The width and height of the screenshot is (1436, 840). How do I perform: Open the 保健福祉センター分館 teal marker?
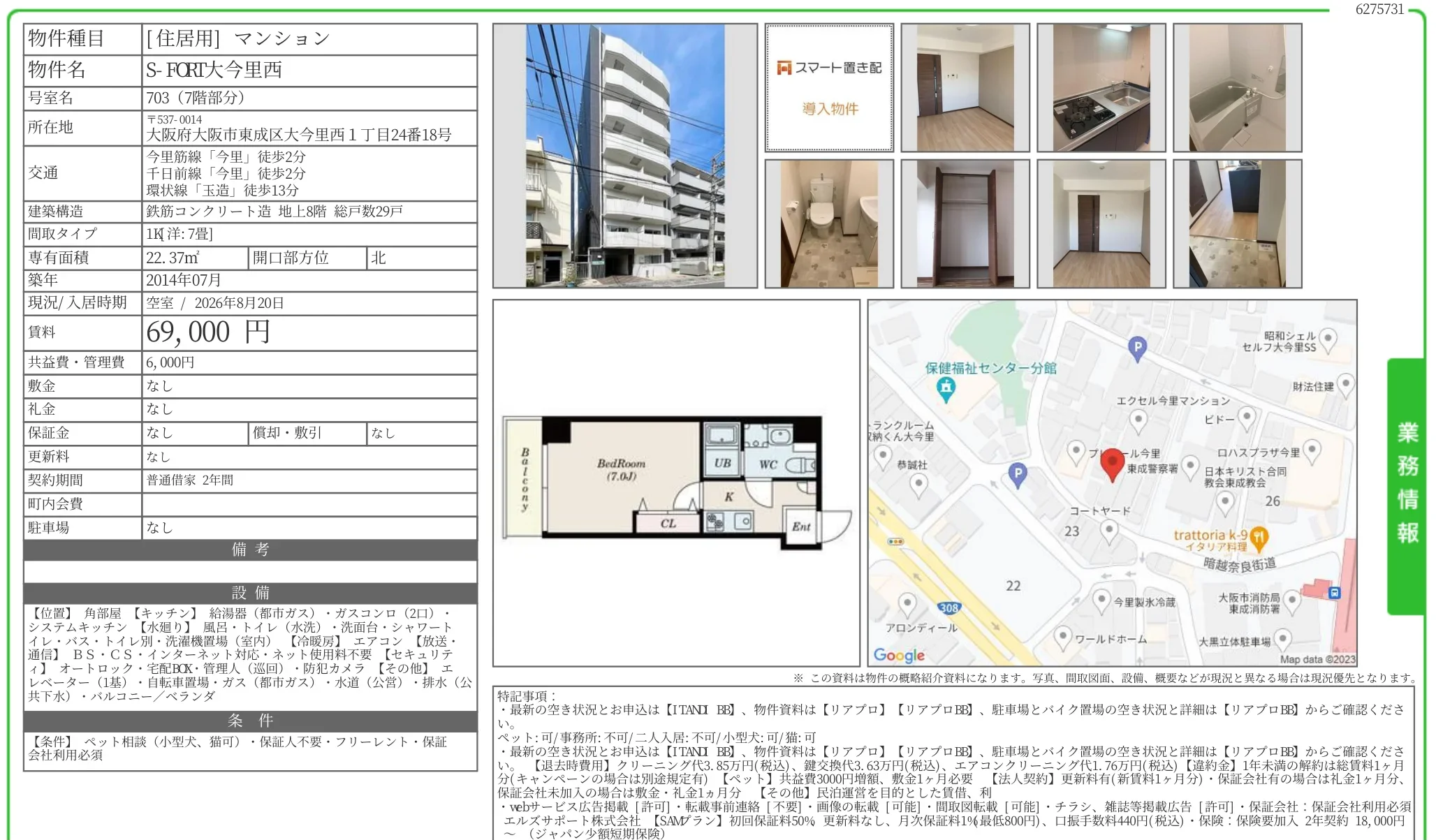pos(946,390)
